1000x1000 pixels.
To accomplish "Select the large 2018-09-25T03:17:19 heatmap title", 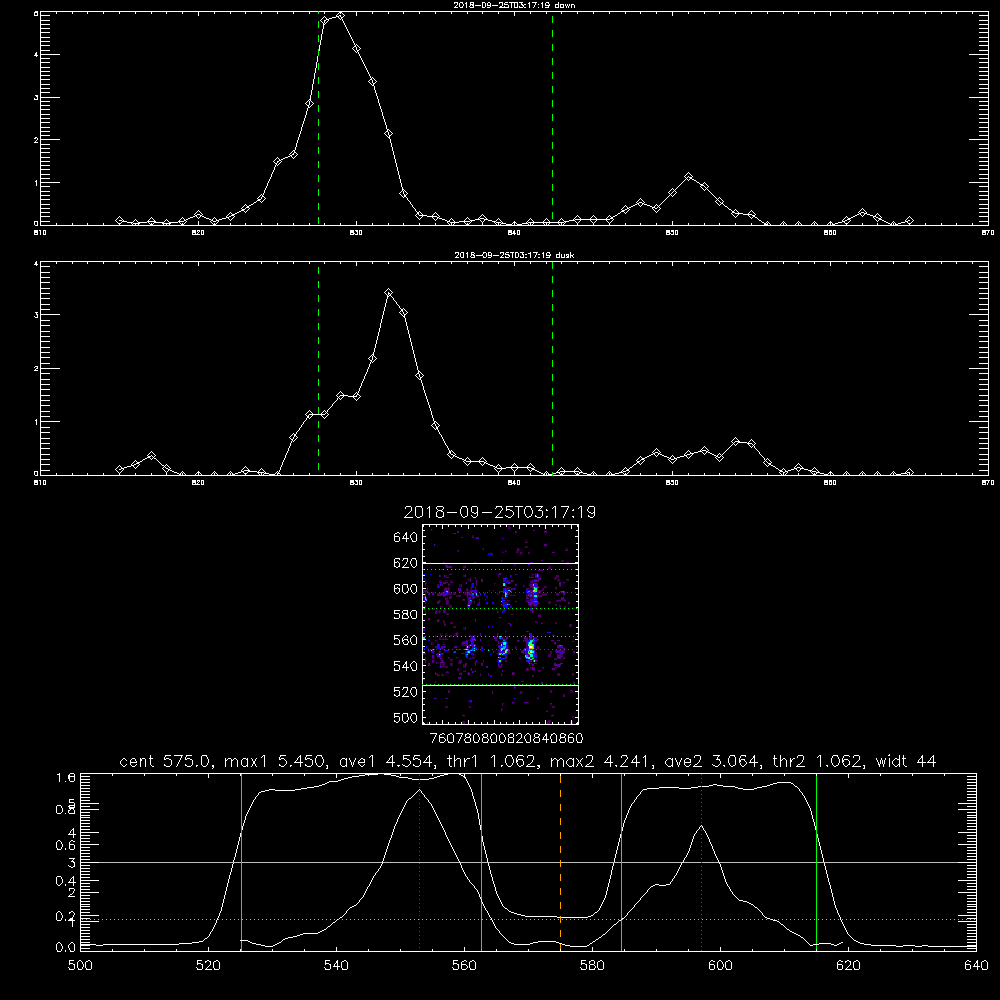I will click(x=500, y=512).
